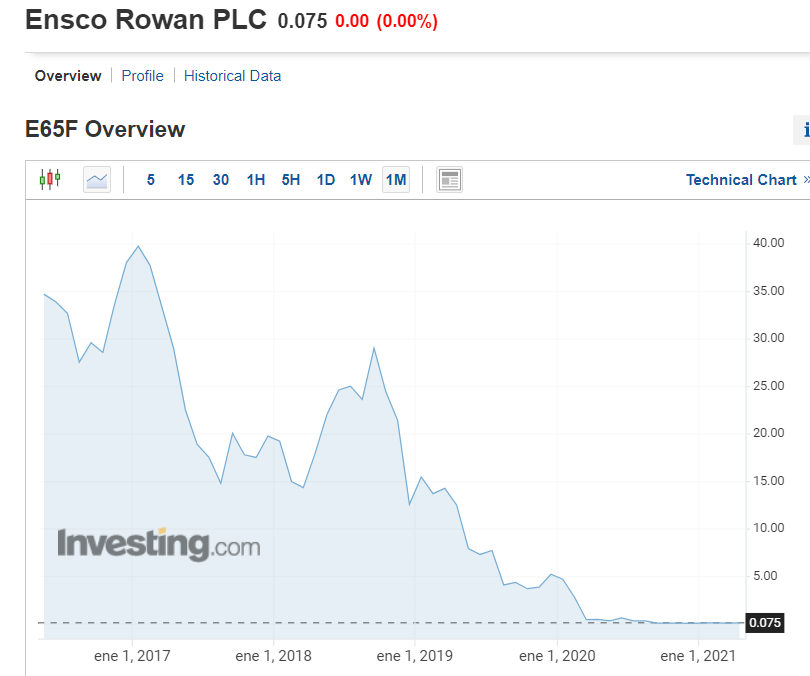Click the 0.00 (0.00%) price change

coord(386,21)
